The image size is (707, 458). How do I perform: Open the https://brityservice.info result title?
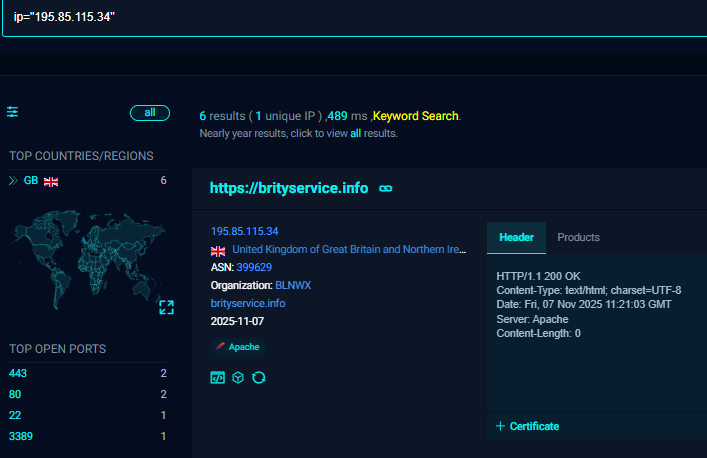pos(289,188)
